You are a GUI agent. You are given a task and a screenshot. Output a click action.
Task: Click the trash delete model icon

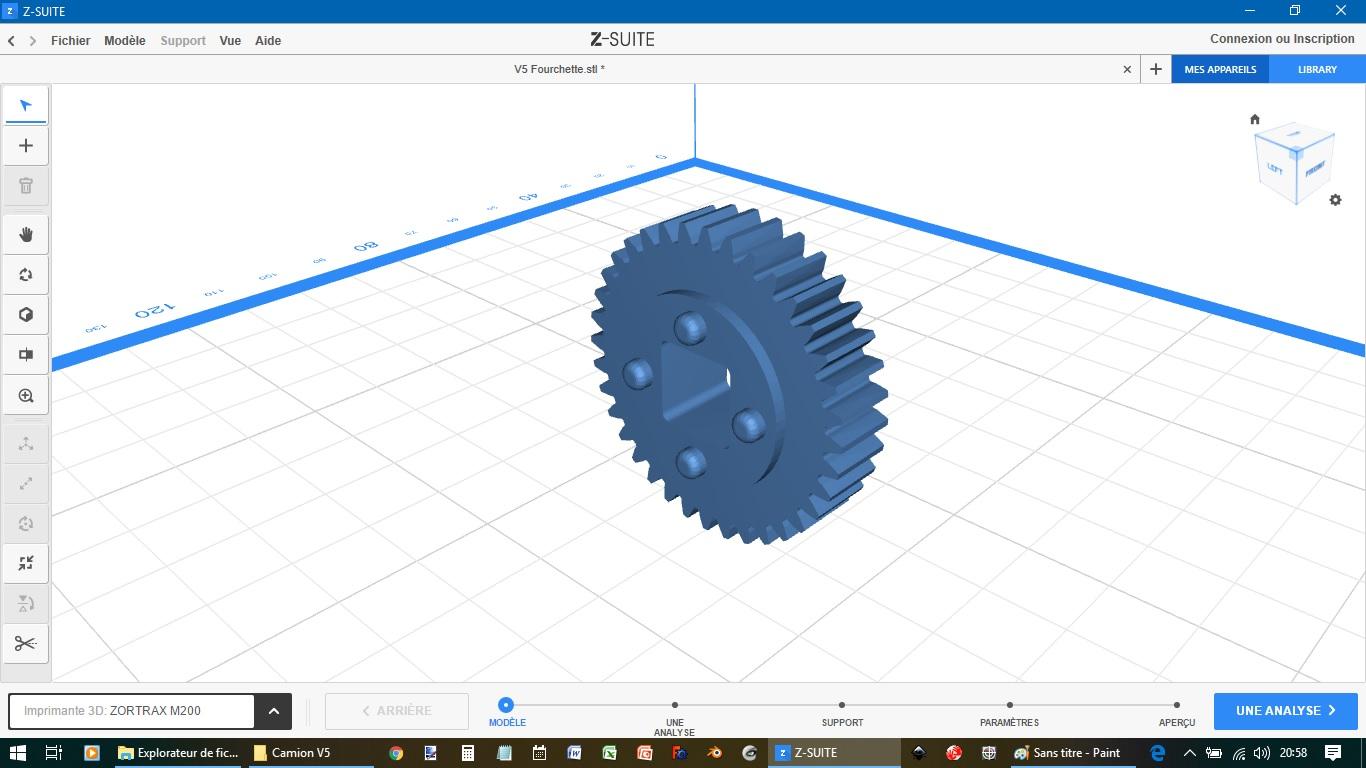pos(26,186)
